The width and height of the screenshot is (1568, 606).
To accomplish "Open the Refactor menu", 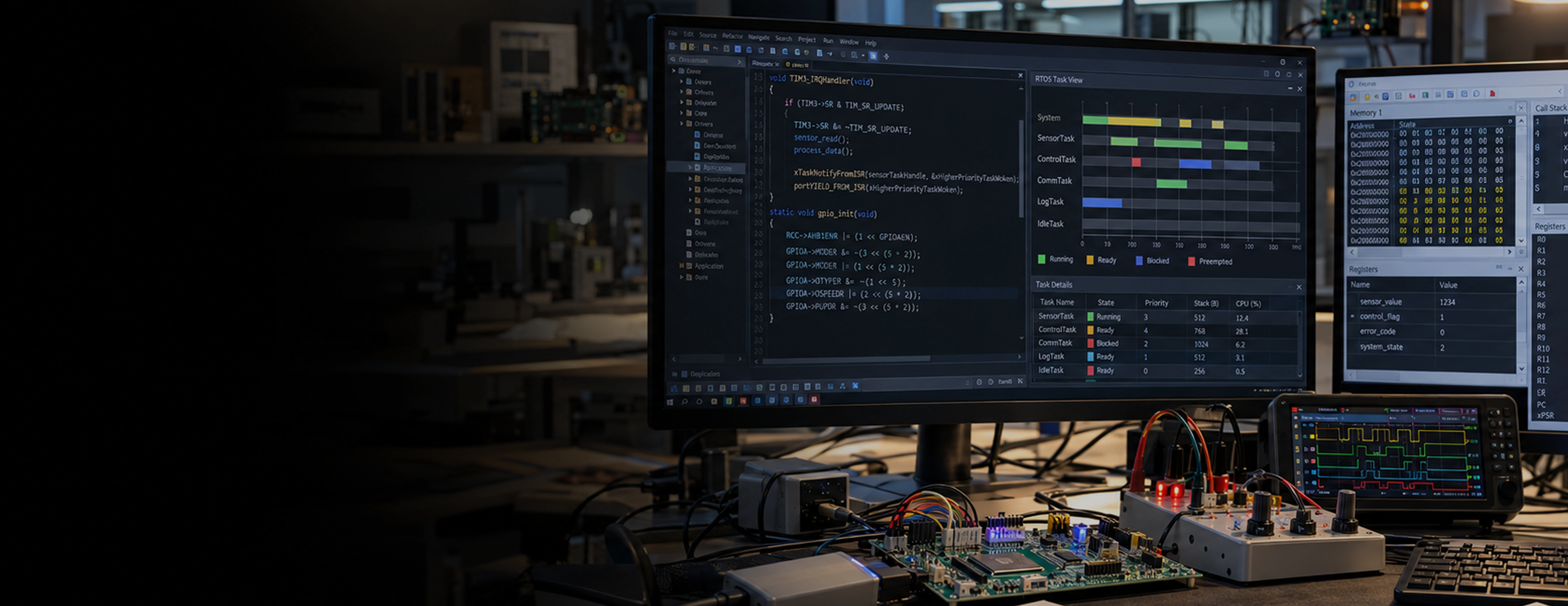I will [732, 36].
